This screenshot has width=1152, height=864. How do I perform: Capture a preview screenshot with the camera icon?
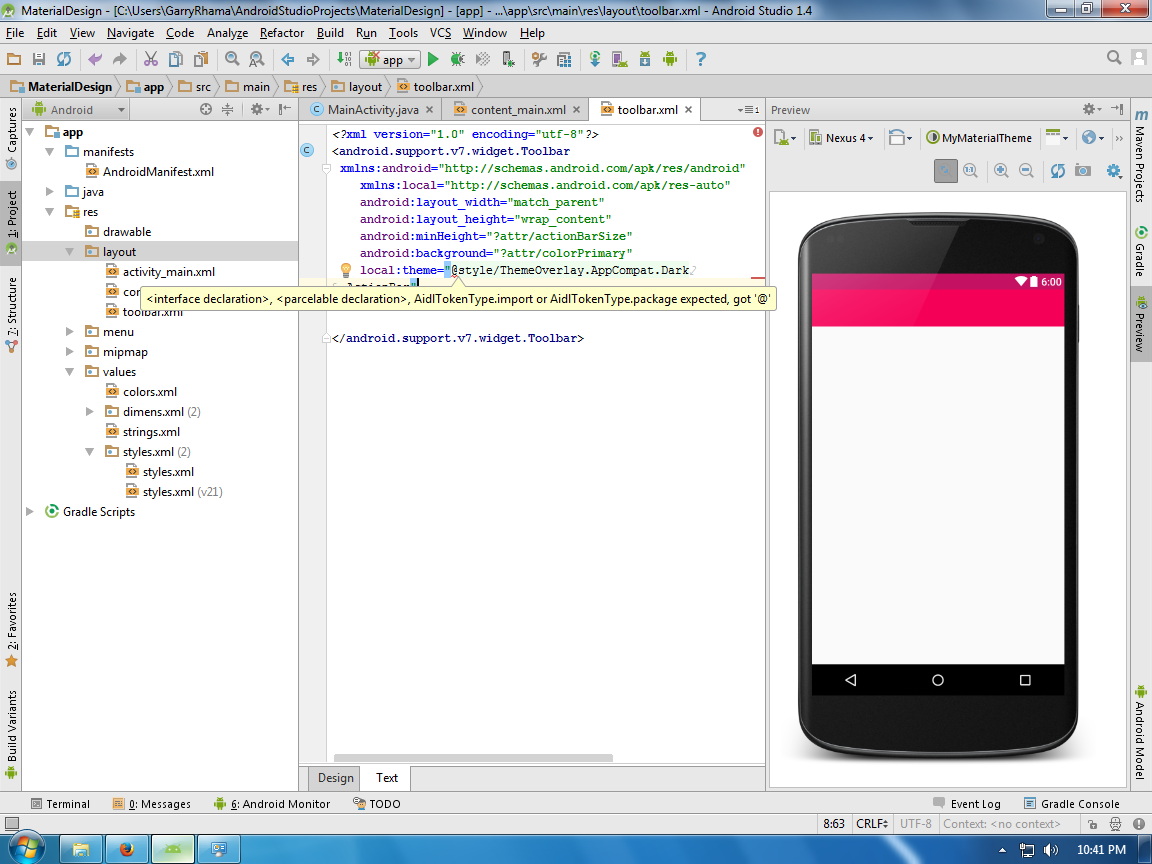(x=1082, y=171)
